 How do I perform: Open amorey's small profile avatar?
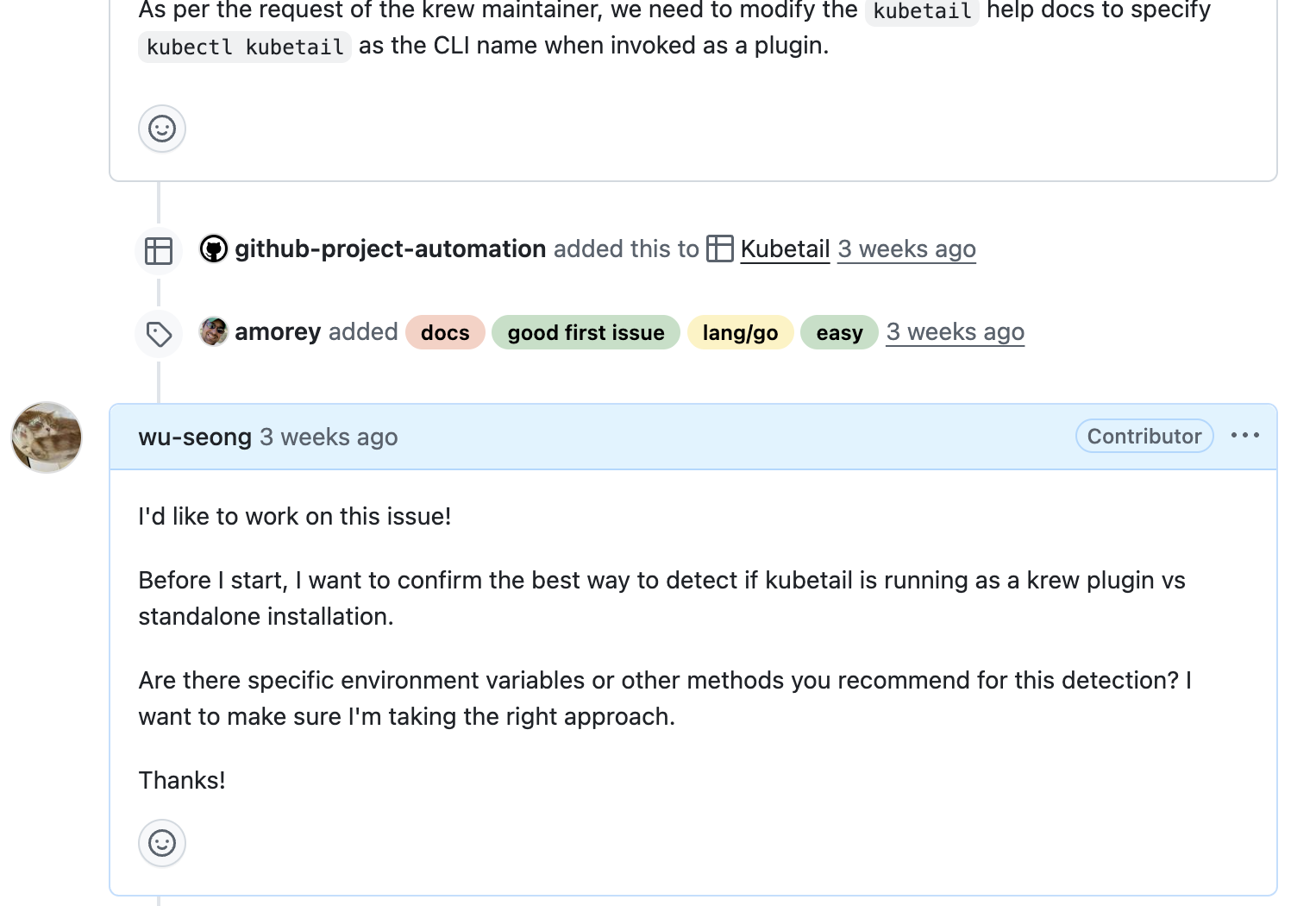click(x=214, y=332)
